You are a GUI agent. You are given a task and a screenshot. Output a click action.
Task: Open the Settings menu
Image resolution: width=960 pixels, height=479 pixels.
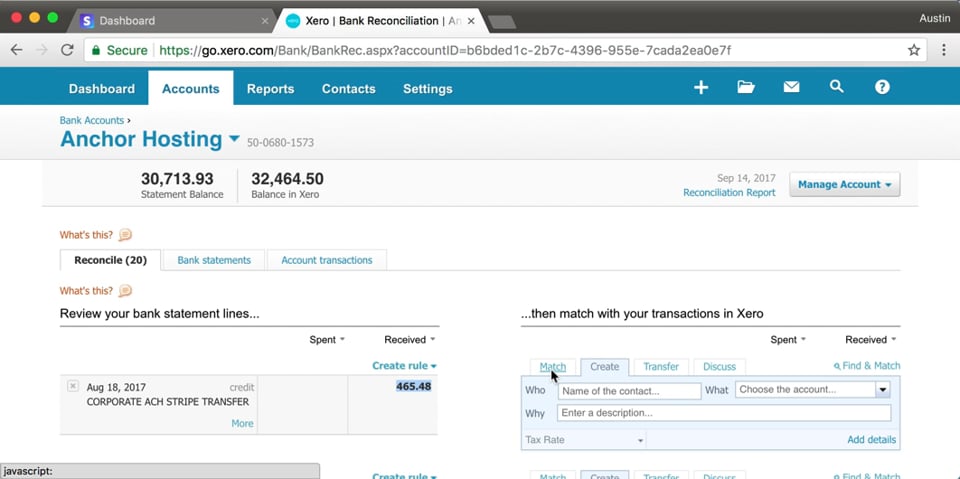tap(427, 89)
